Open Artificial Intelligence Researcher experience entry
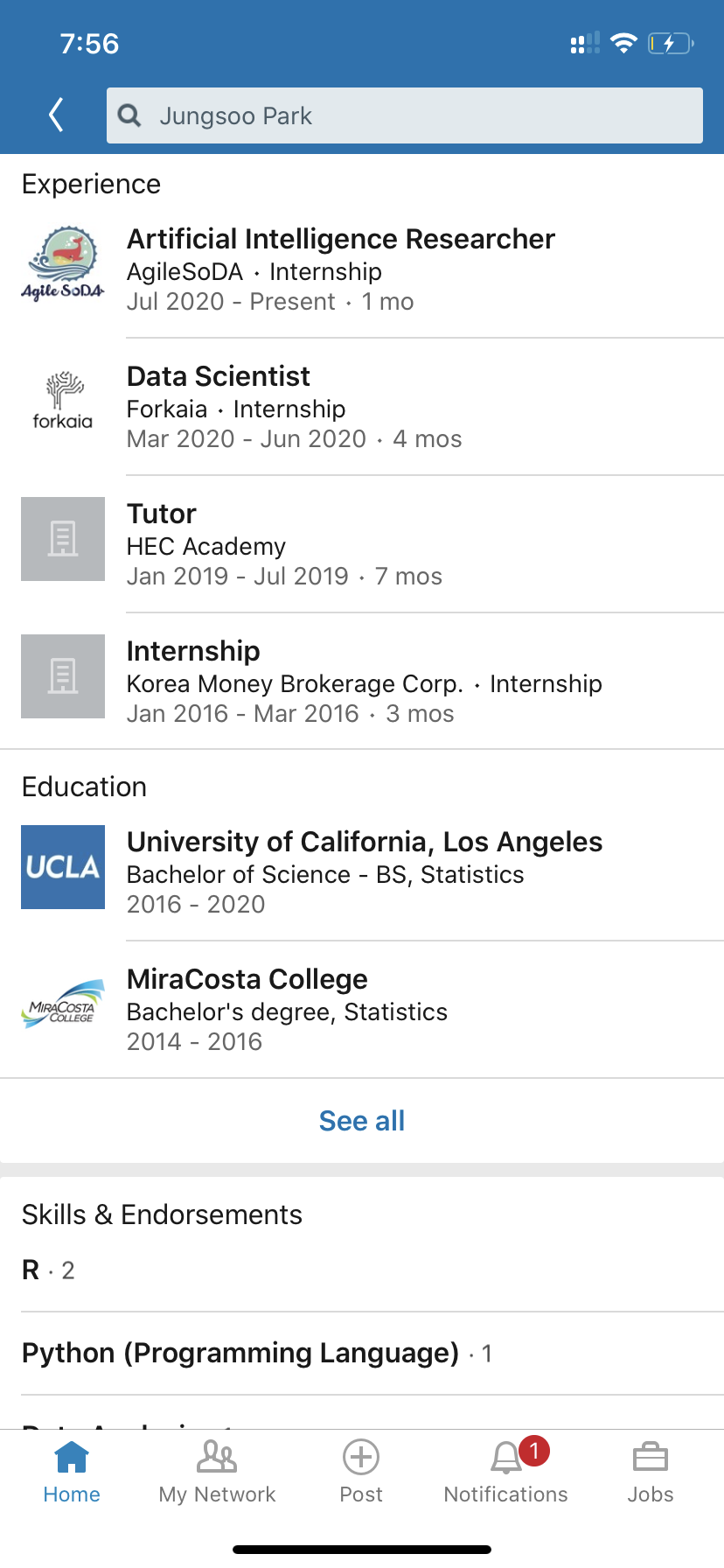Image resolution: width=724 pixels, height=1568 pixels. click(341, 239)
